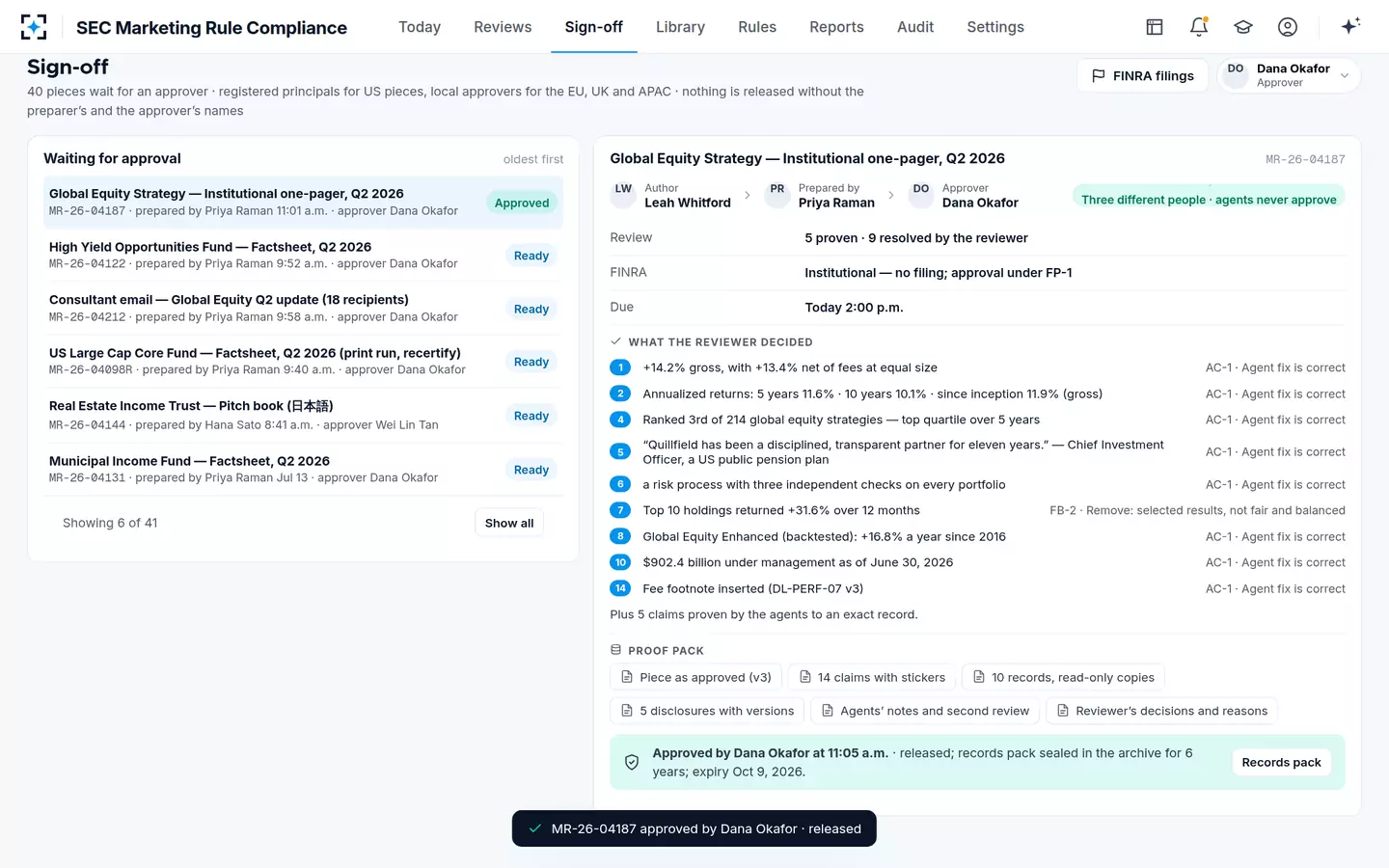
Task: Open the user account icon
Action: pyautogui.click(x=1288, y=27)
